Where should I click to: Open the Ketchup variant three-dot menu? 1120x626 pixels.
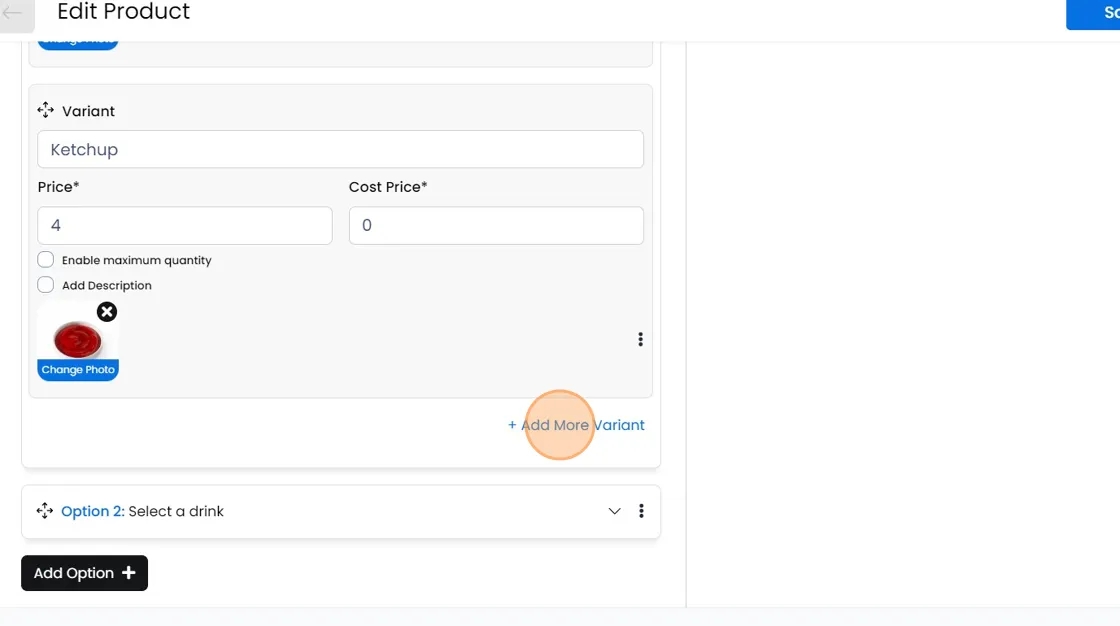640,340
